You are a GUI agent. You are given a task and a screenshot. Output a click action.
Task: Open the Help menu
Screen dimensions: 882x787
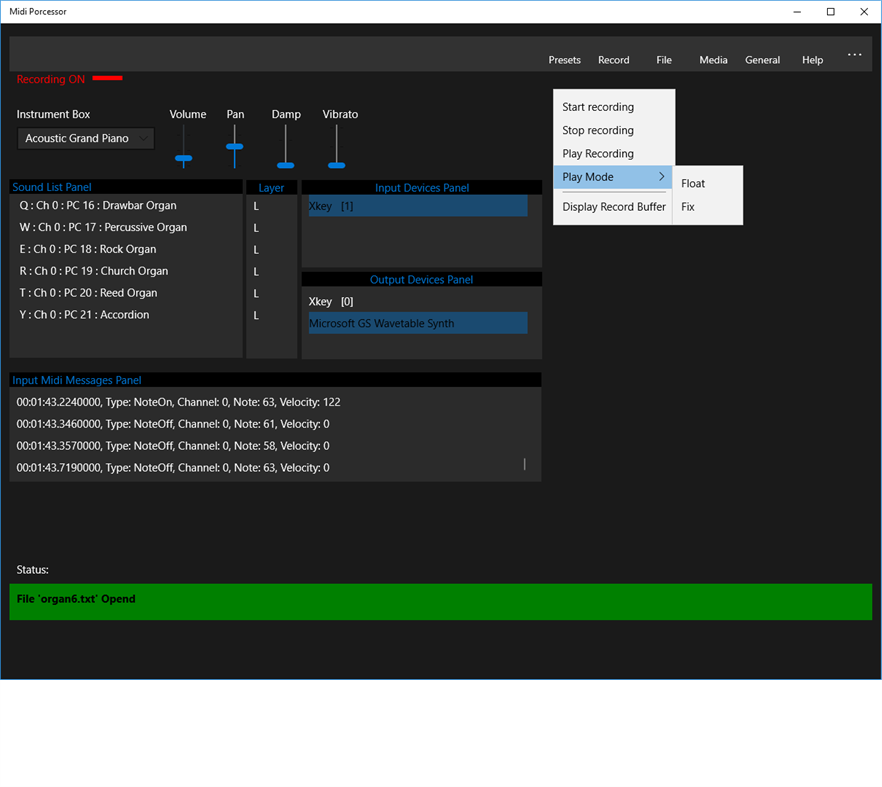812,60
